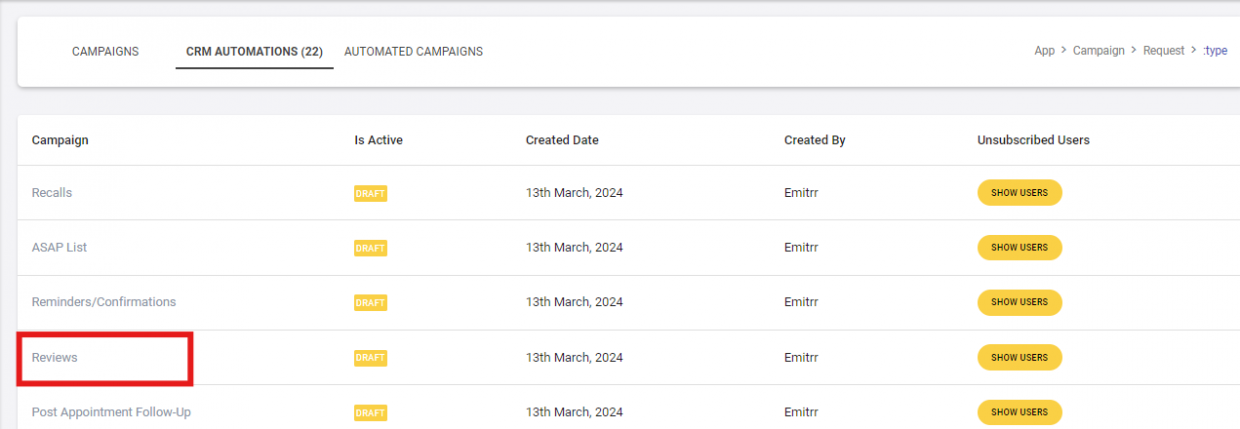Open the Post Appointment Follow-Up campaign
The width and height of the screenshot is (1240, 429).
click(x=111, y=412)
